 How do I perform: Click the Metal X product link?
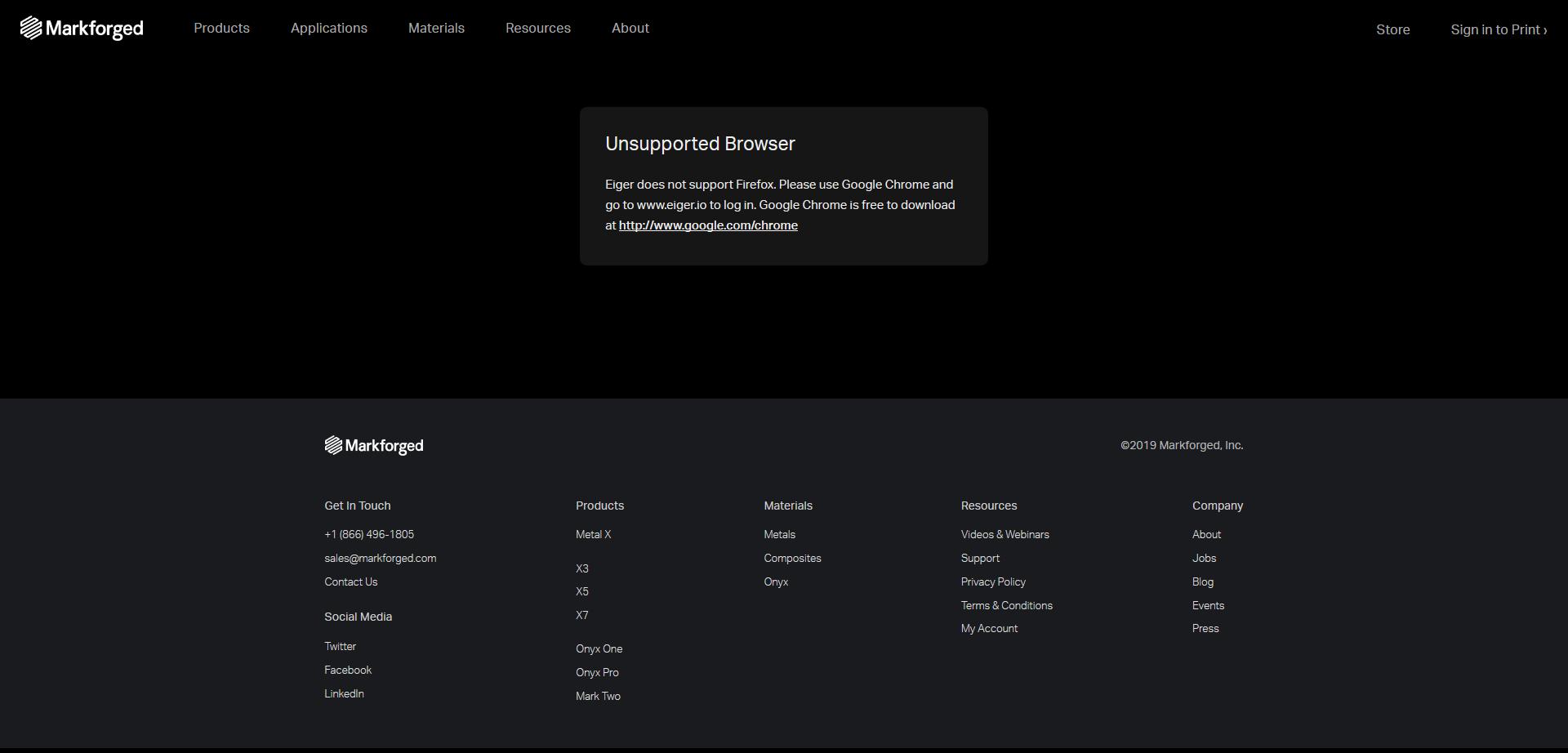click(594, 534)
